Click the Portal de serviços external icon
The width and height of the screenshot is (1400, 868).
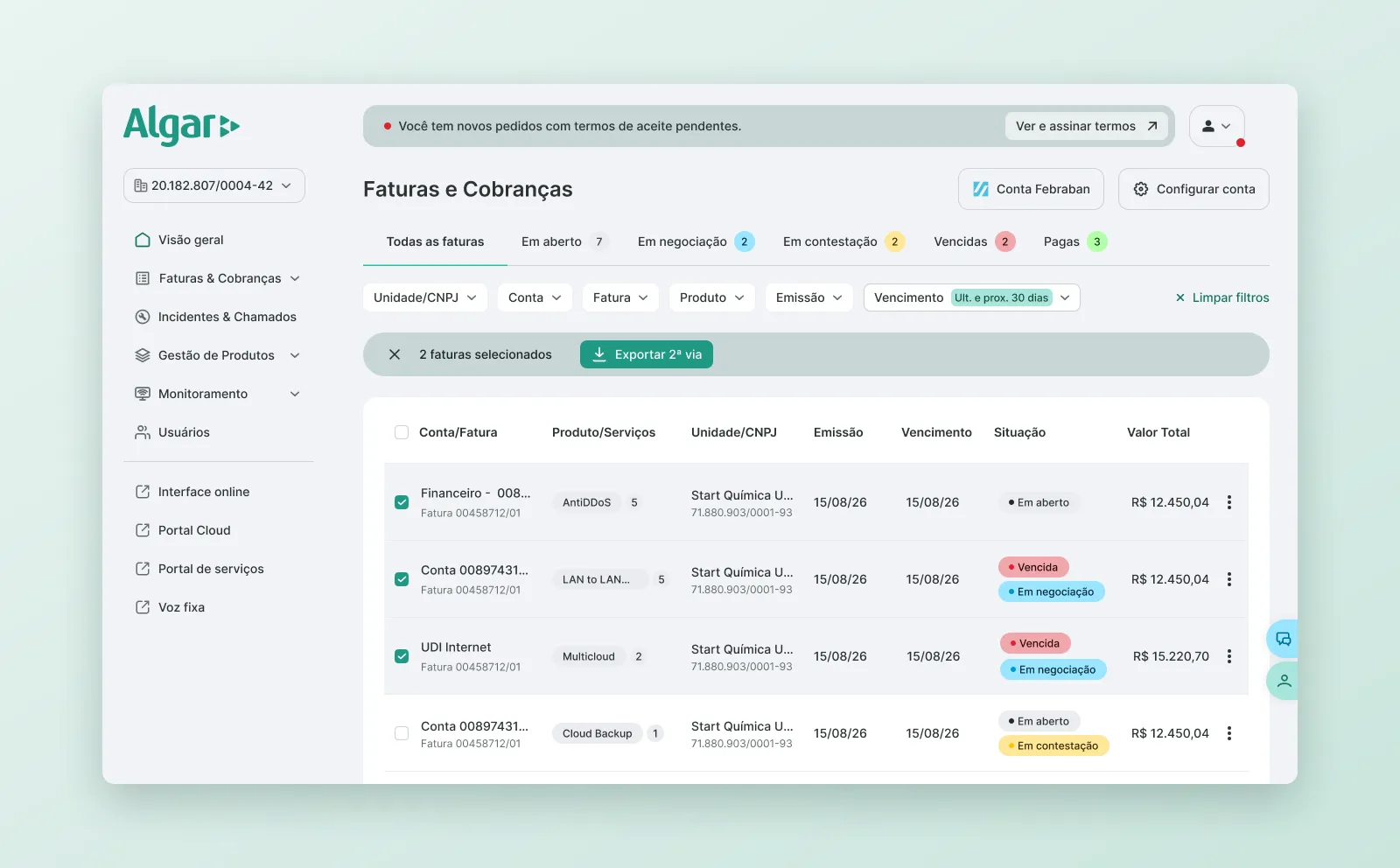[x=143, y=569]
